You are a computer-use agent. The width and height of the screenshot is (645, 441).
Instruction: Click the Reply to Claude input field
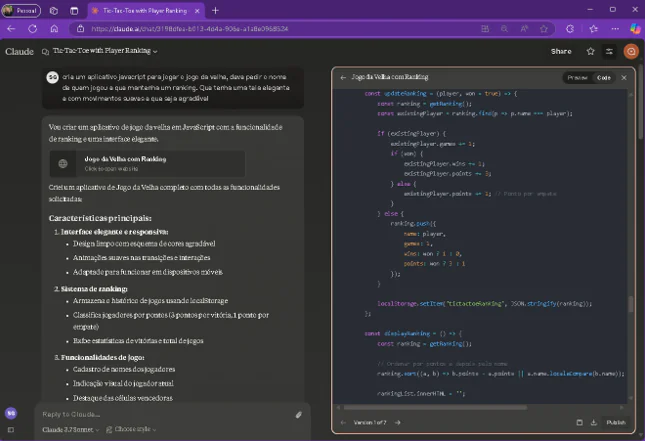coord(165,414)
